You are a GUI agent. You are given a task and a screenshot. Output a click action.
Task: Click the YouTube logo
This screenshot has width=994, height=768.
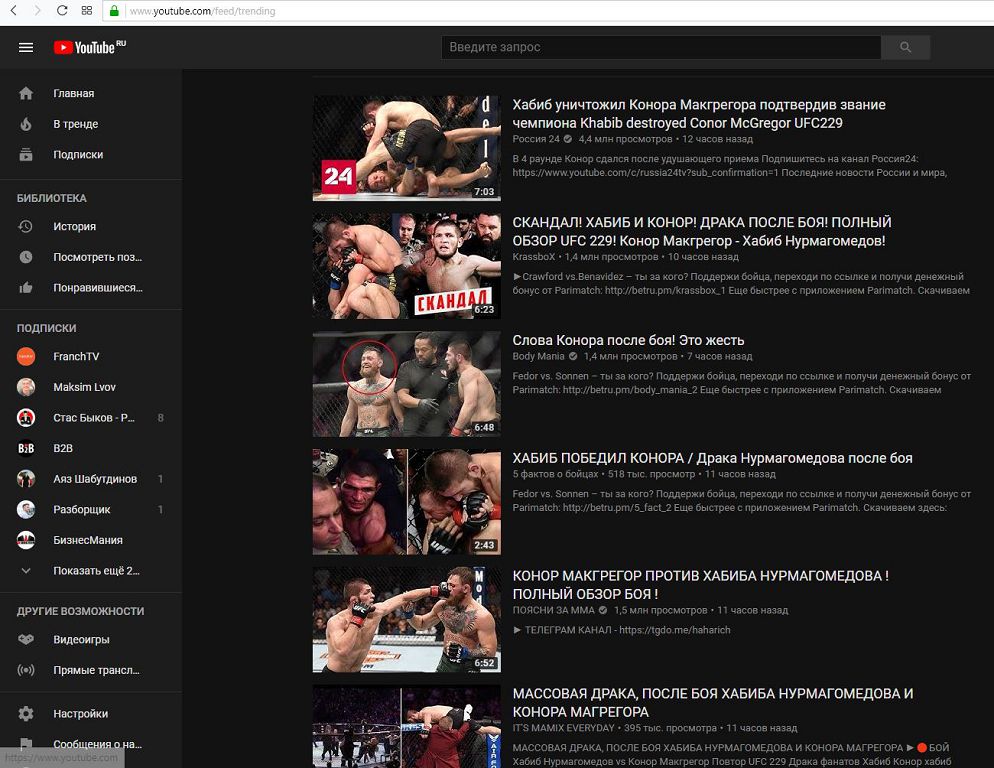[89, 48]
